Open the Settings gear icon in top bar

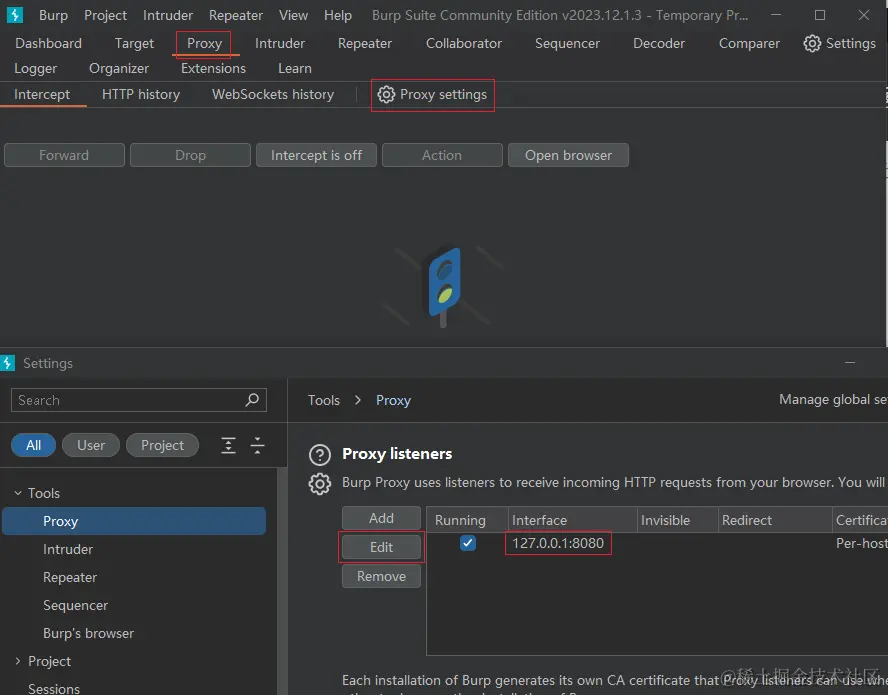click(812, 44)
